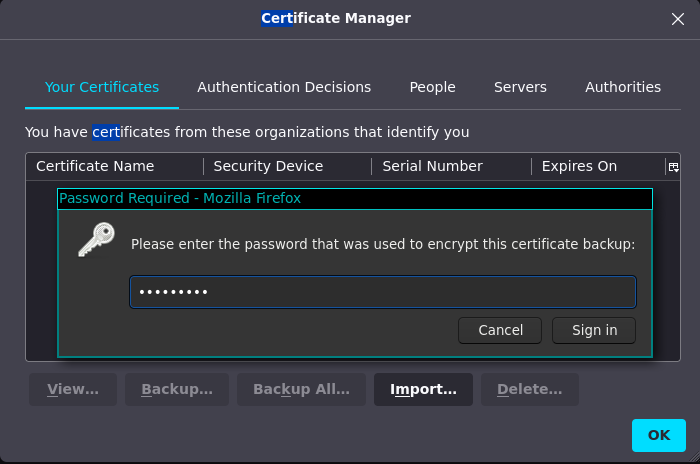Show the Authorities tab

(622, 87)
